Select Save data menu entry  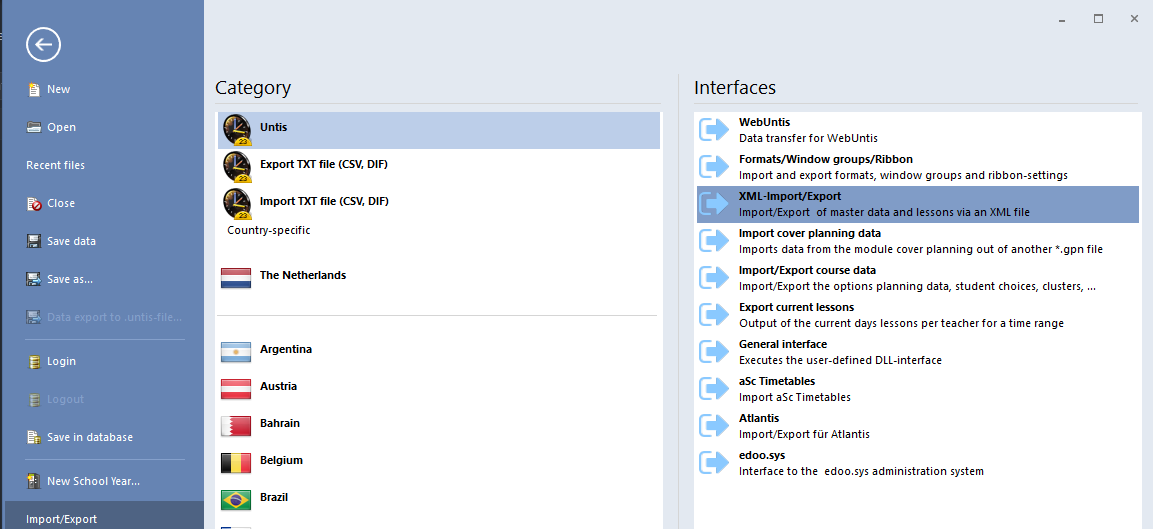[x=71, y=241]
